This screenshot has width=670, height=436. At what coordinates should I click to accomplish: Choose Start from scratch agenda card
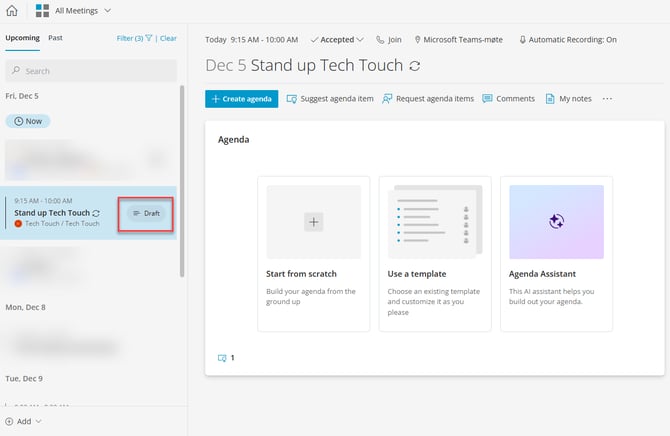313,253
